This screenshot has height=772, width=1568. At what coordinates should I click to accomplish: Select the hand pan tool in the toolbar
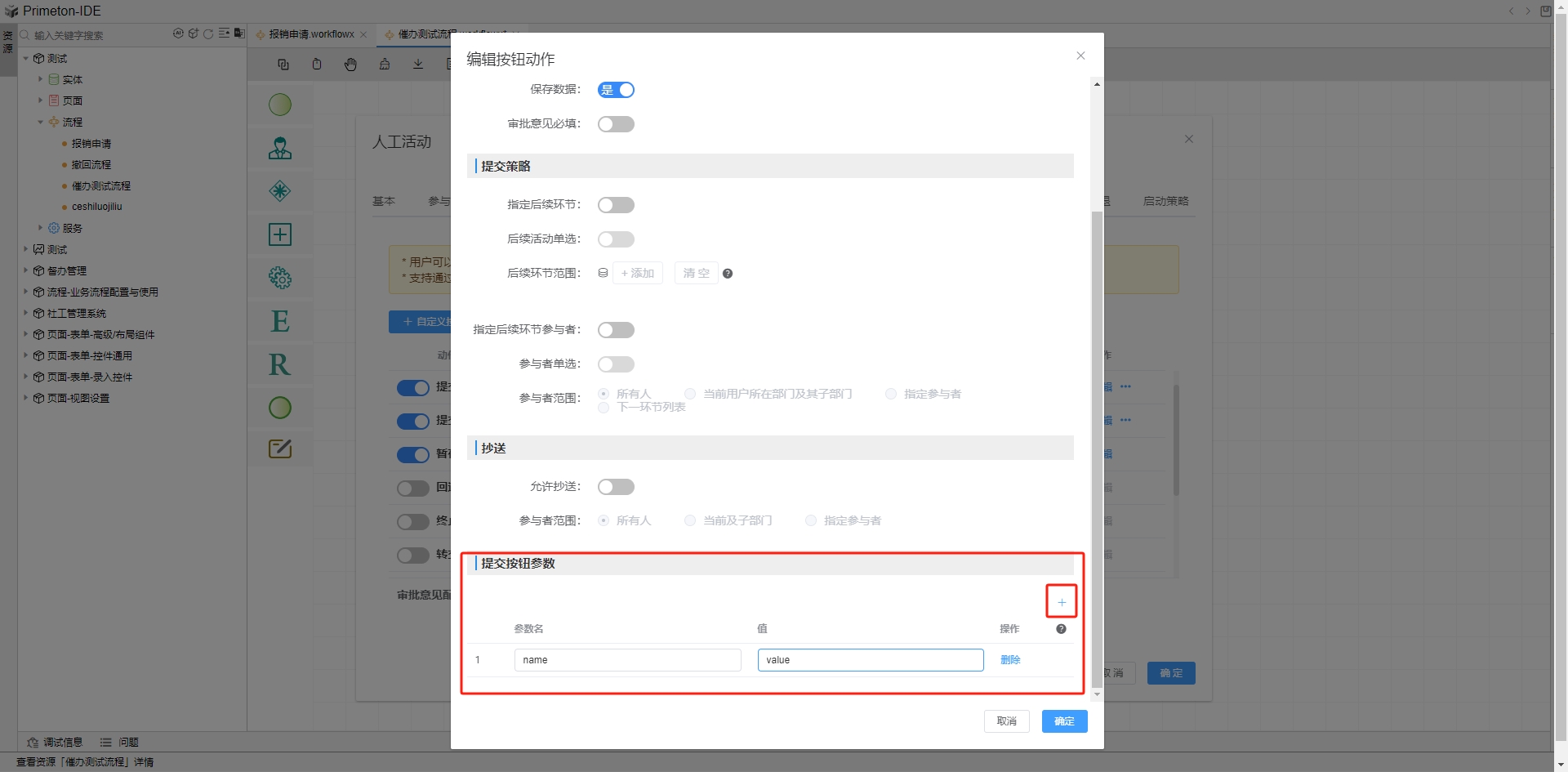(350, 65)
